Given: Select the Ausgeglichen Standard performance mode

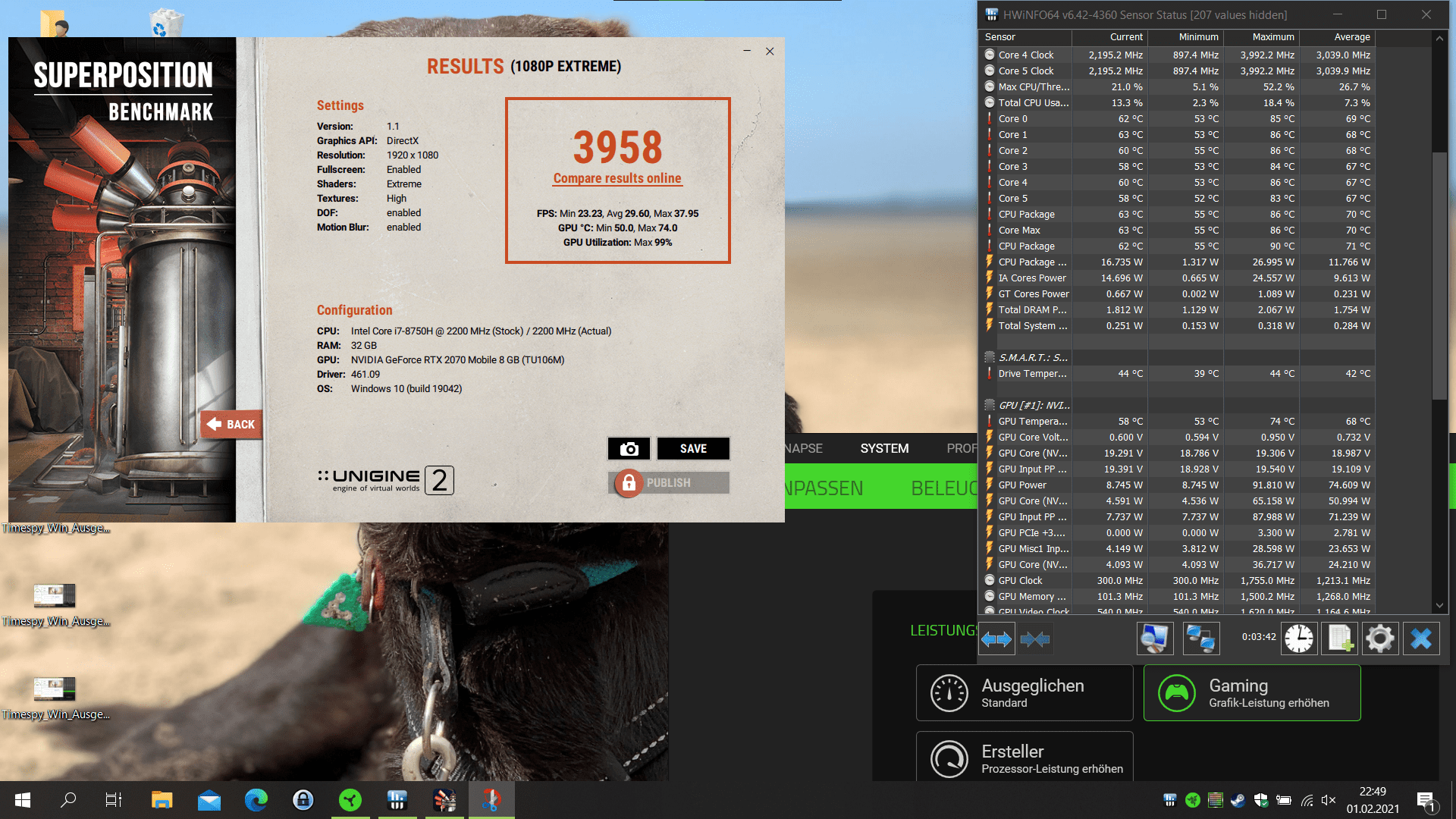Looking at the screenshot, I should (1025, 693).
